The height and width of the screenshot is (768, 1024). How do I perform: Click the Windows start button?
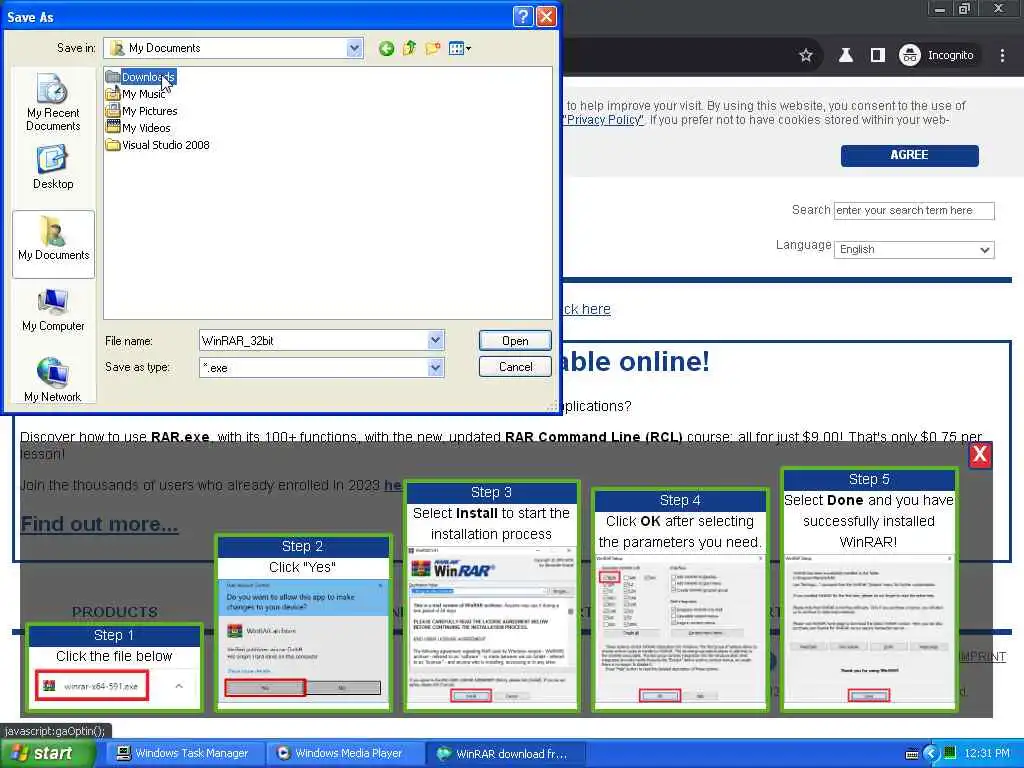pos(46,754)
